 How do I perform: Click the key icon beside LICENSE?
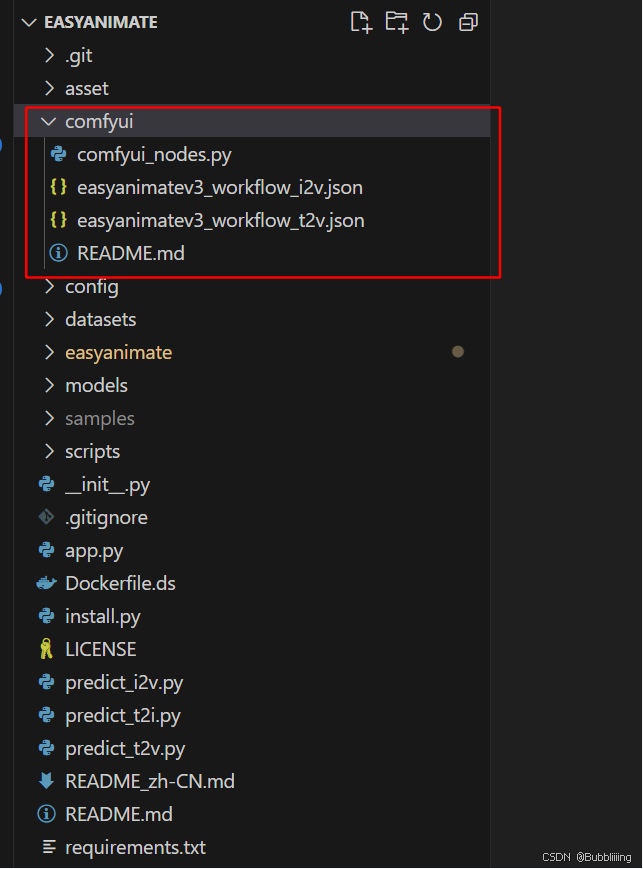(x=47, y=649)
